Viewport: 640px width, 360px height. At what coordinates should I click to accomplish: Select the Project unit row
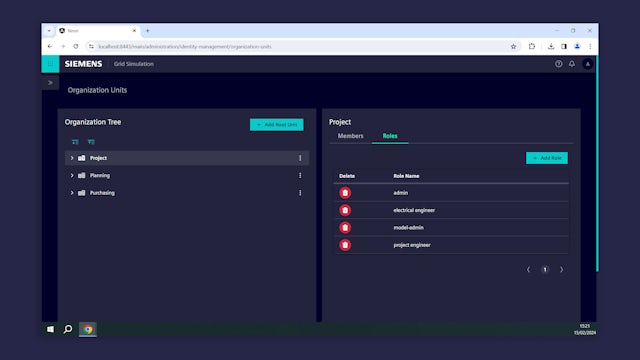(187, 158)
